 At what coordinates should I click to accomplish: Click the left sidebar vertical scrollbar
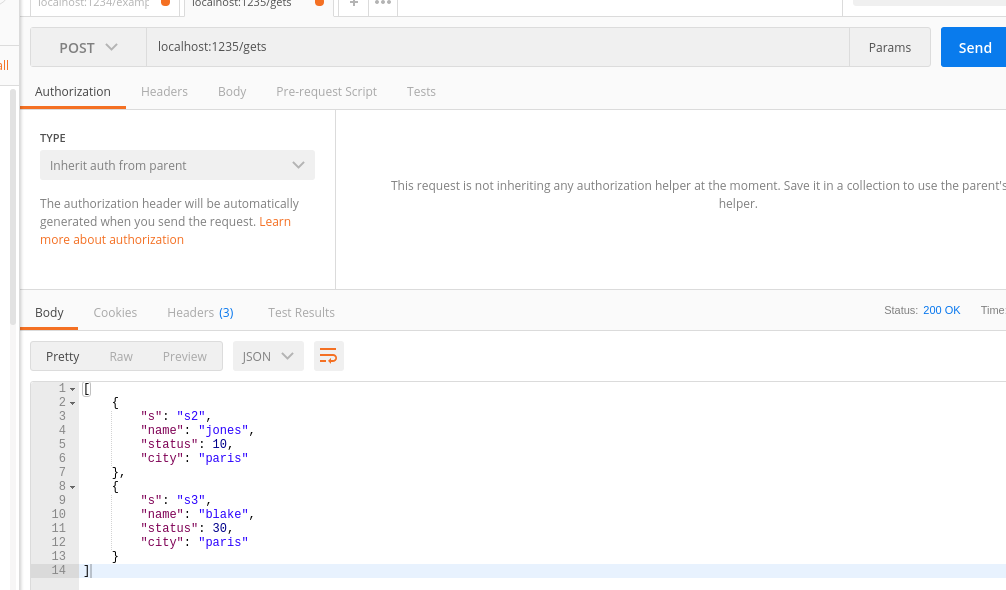[13, 207]
